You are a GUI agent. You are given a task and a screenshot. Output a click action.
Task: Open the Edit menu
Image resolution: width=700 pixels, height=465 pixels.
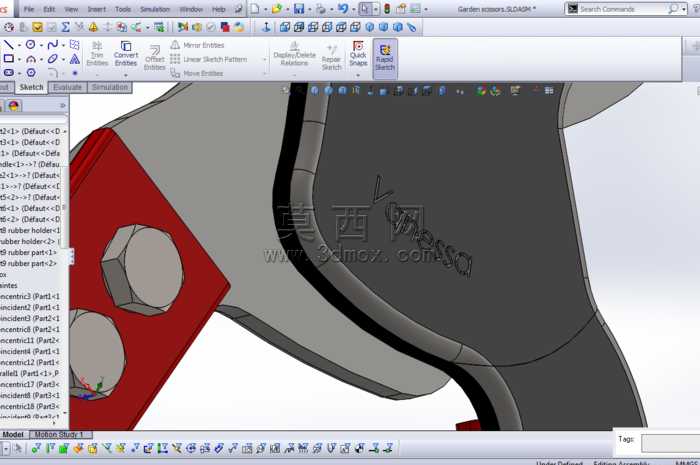[49, 9]
